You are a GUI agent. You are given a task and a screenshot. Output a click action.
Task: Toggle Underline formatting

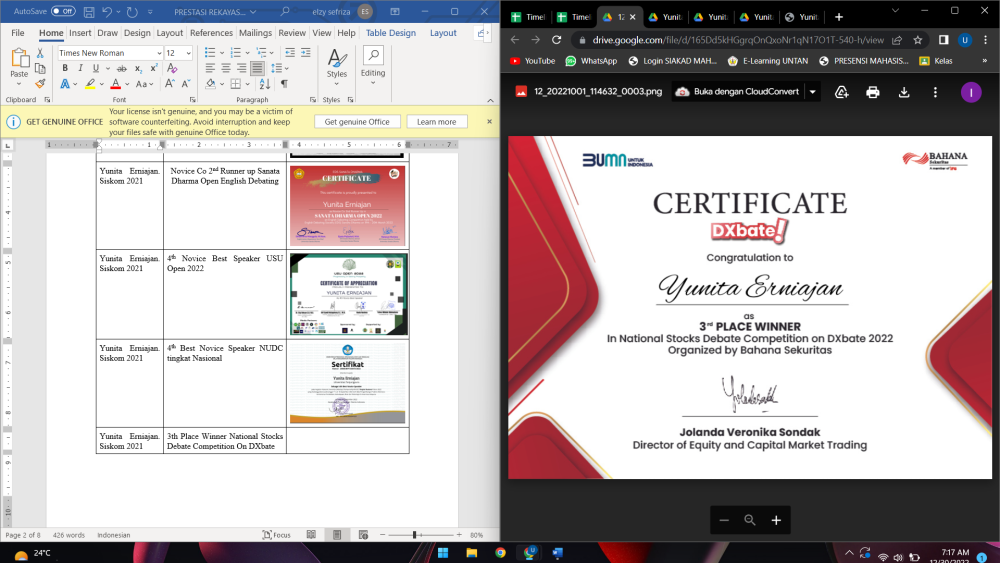96,68
